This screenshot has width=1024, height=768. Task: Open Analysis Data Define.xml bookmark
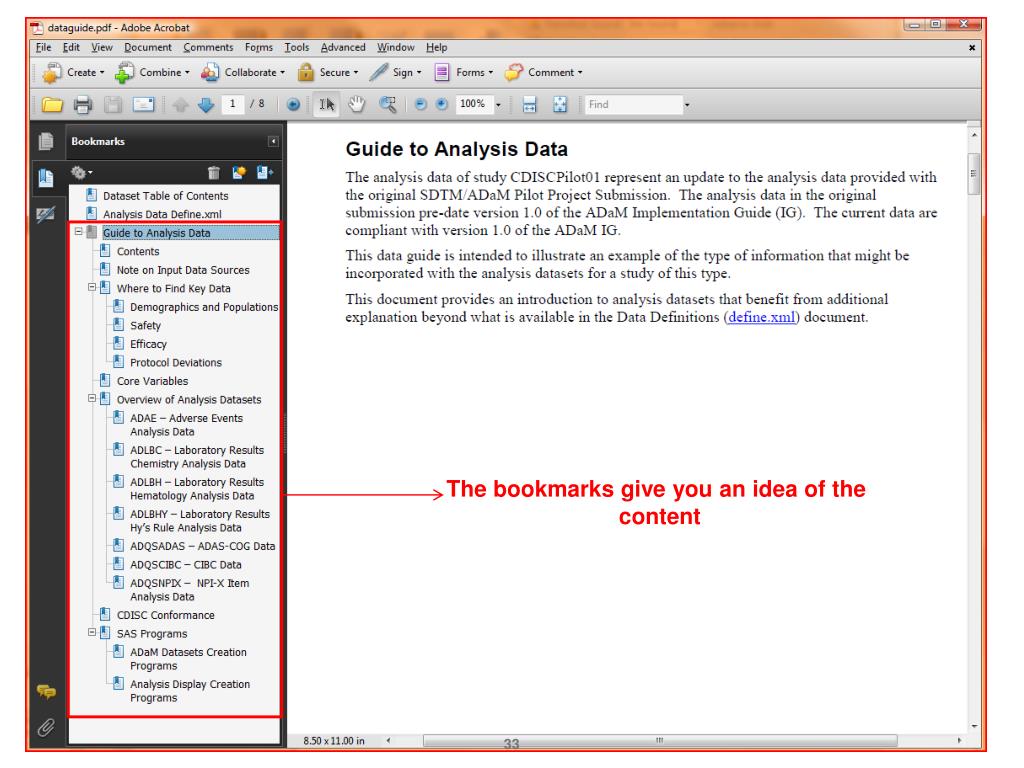click(162, 214)
